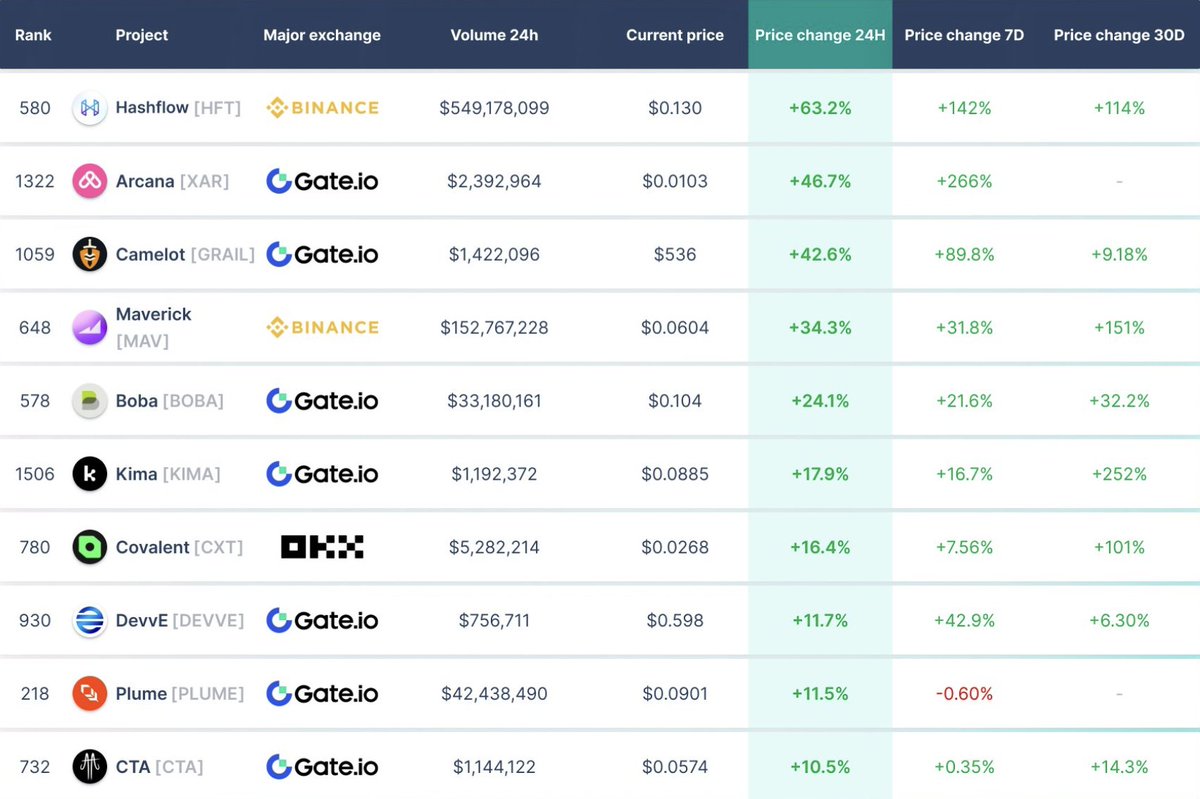This screenshot has height=799, width=1200.
Task: Select the $0.598 current price cell
Action: [x=675, y=620]
